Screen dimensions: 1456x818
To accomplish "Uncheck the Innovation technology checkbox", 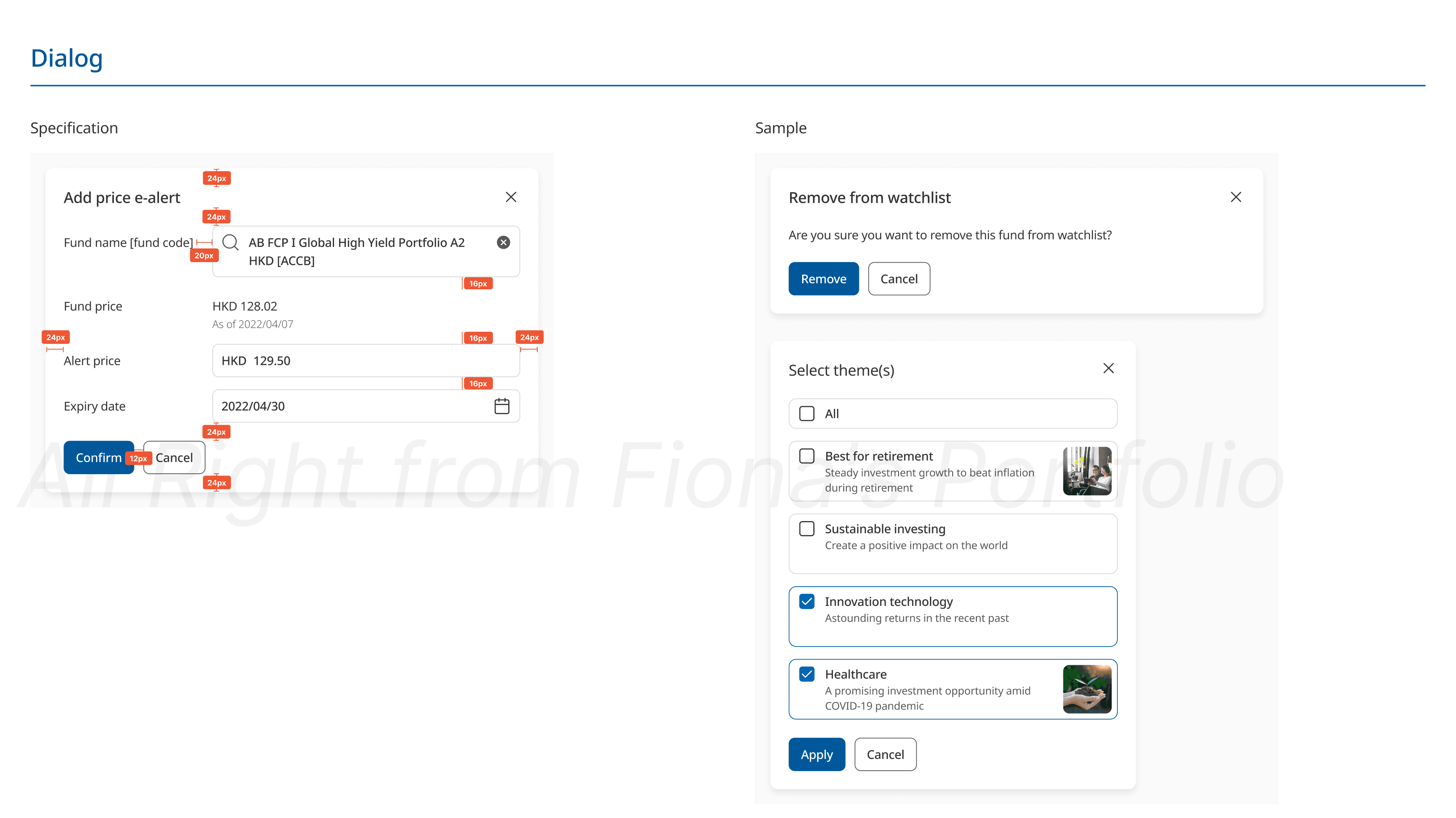I will click(807, 601).
